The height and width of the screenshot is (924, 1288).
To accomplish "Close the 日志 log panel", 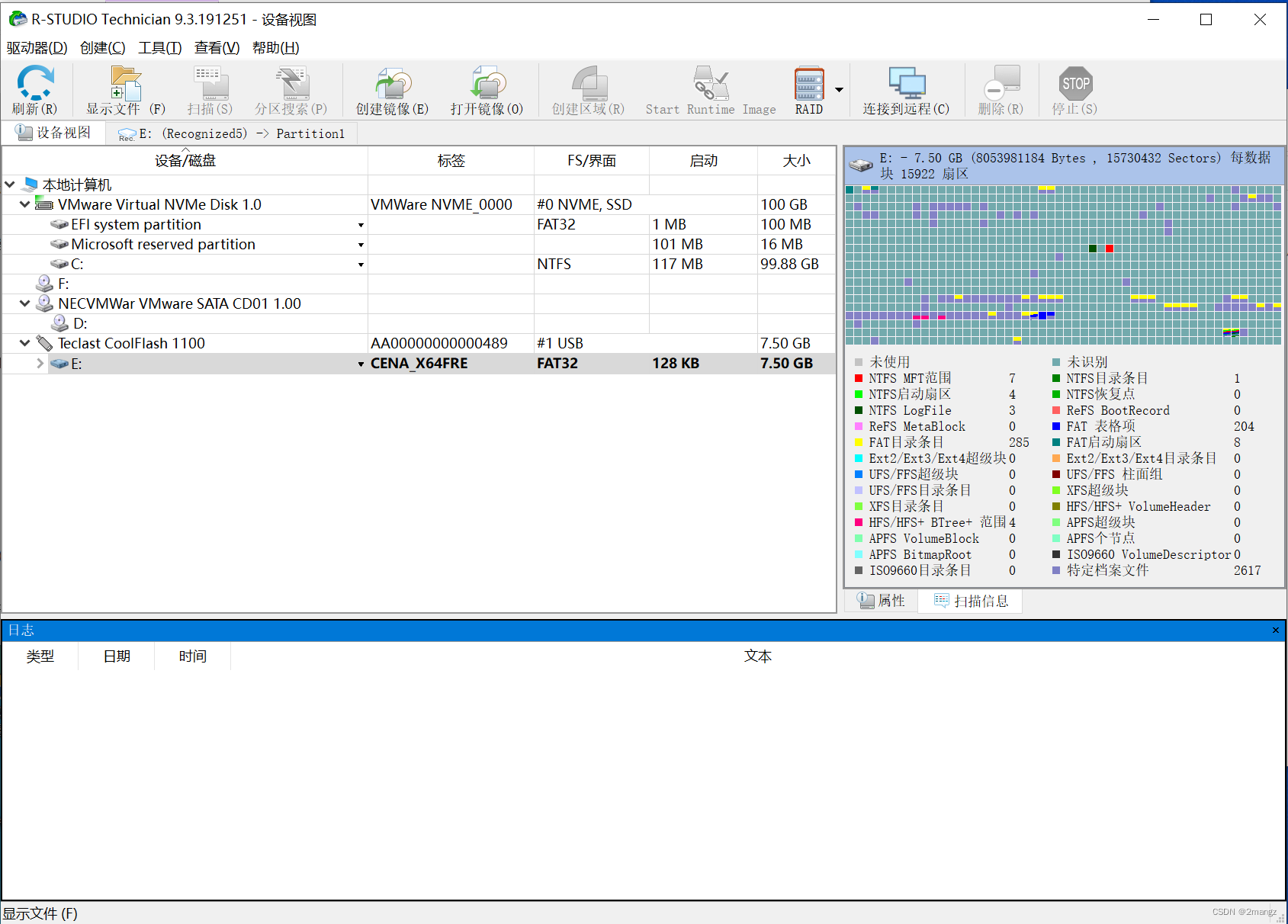I will coord(1274,630).
